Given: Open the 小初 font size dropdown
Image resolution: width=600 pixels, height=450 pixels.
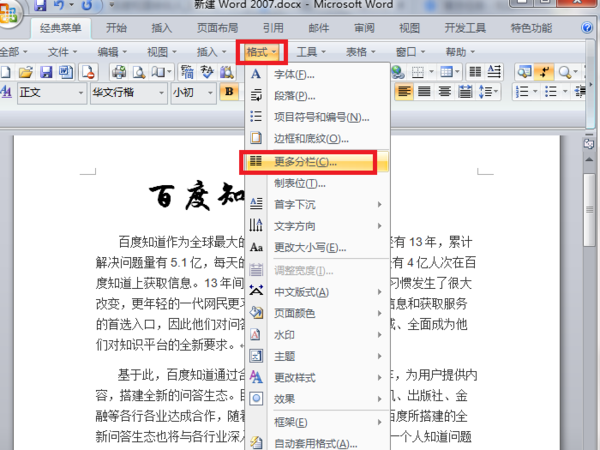Looking at the screenshot, I should [210, 93].
